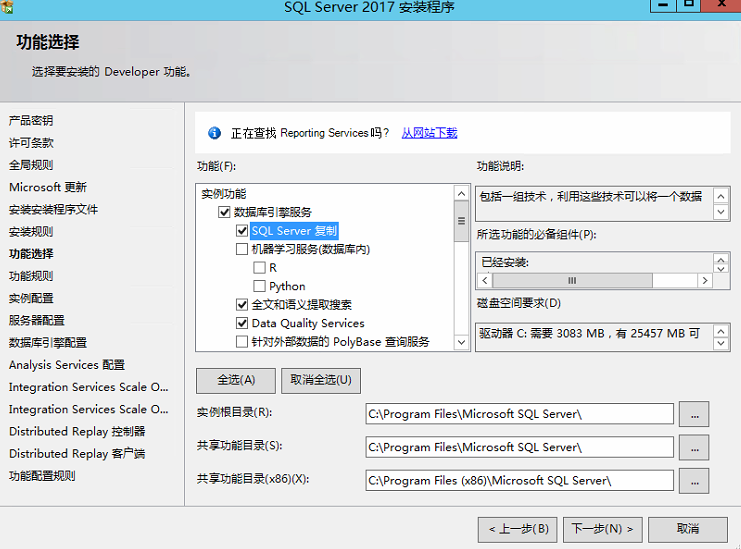The width and height of the screenshot is (741, 549).
Task: Browse for the 共享功能目录(x86) folder
Action: pyautogui.click(x=694, y=481)
